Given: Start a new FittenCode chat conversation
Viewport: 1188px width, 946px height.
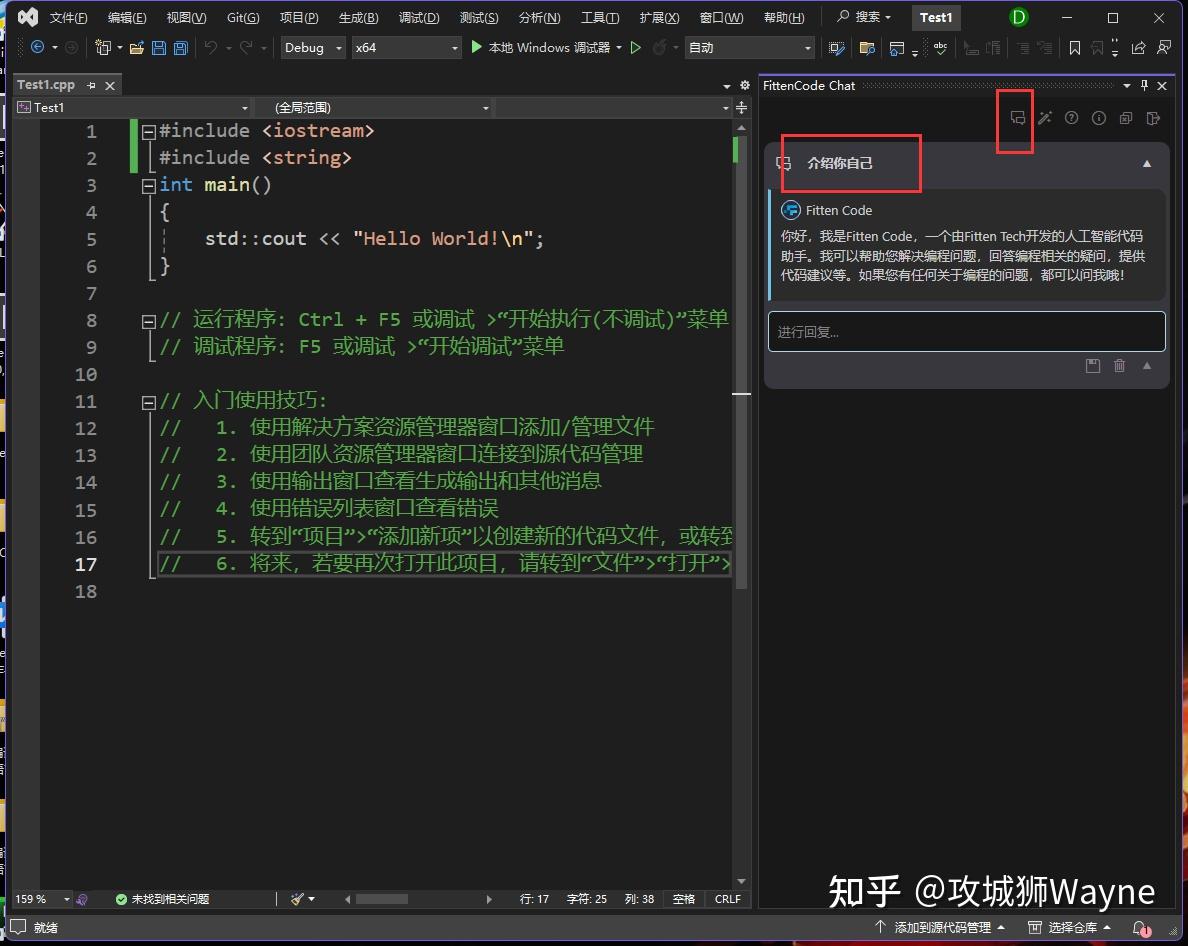Looking at the screenshot, I should [x=1018, y=118].
